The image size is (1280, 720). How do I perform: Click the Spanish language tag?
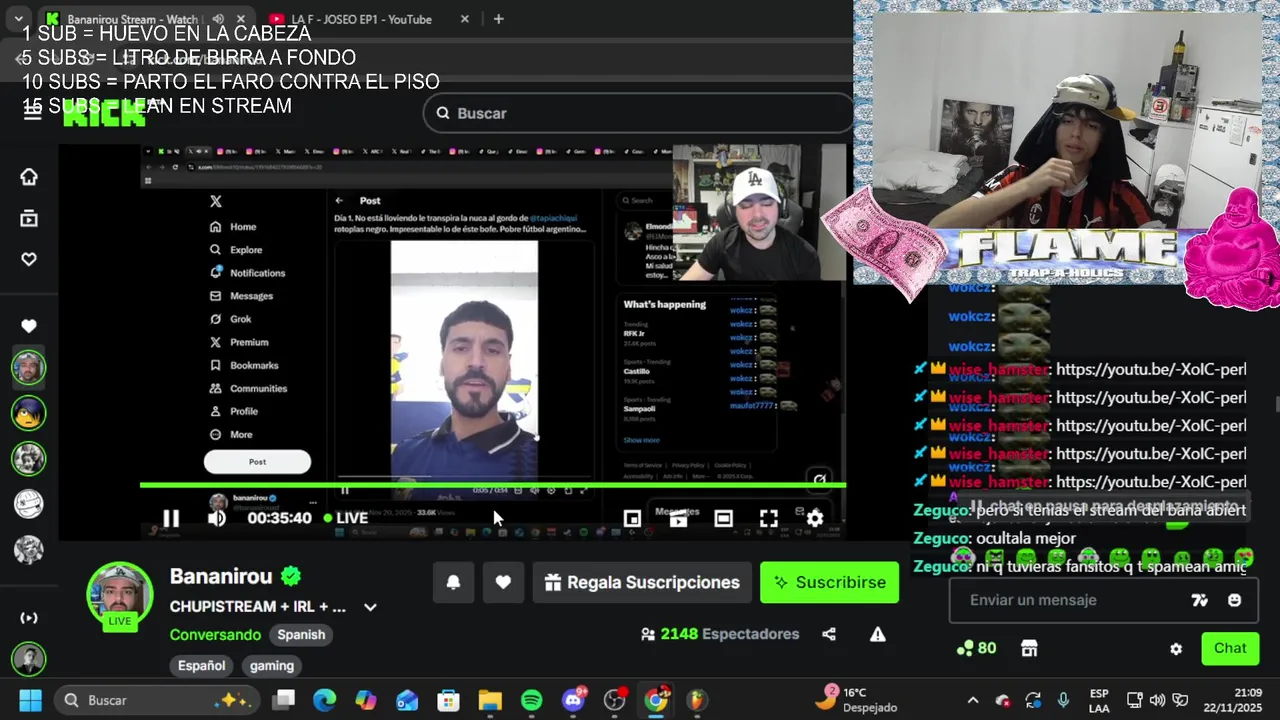[x=301, y=634]
